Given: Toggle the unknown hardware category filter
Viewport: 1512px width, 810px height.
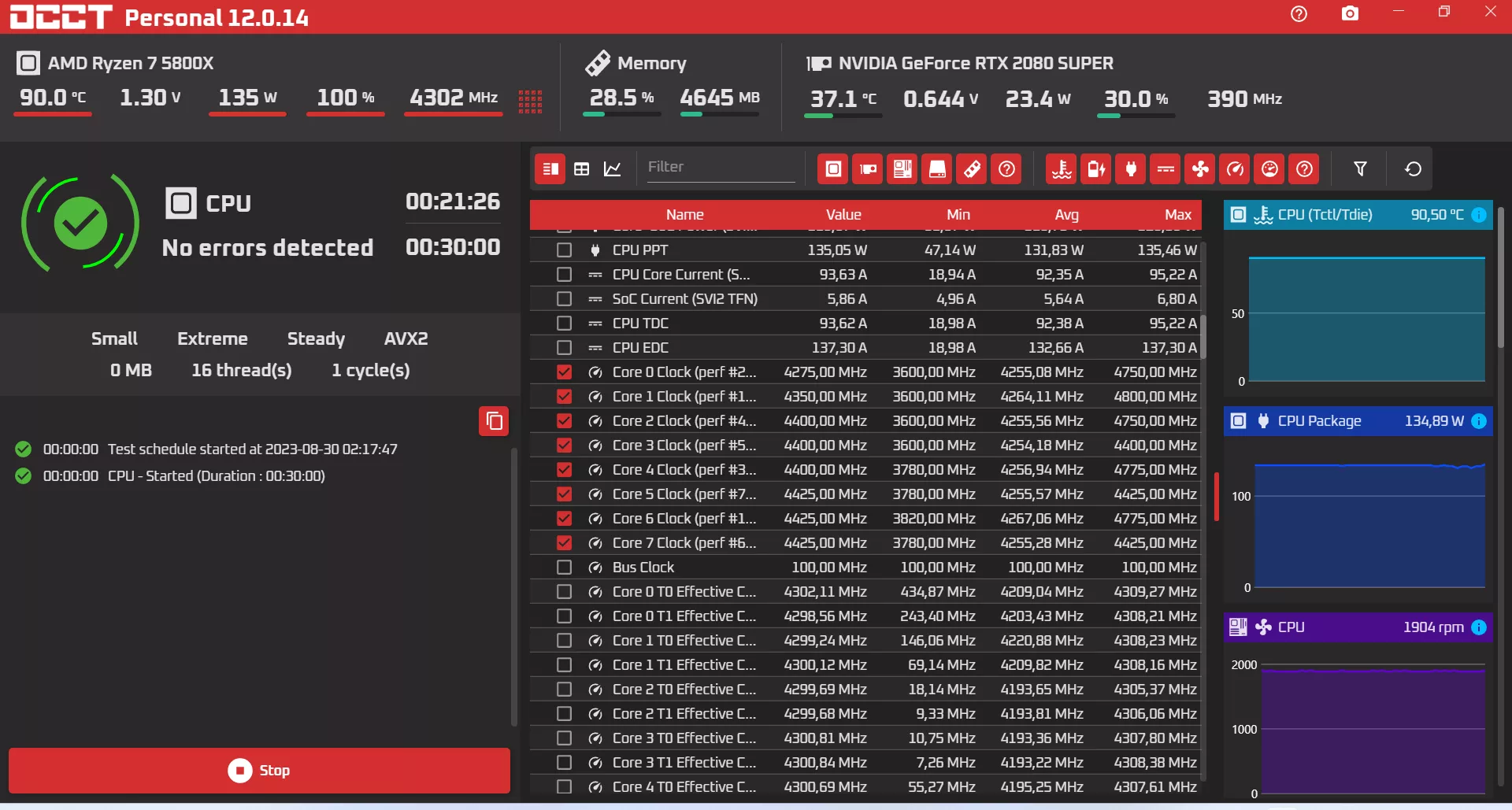Looking at the screenshot, I should [1006, 169].
